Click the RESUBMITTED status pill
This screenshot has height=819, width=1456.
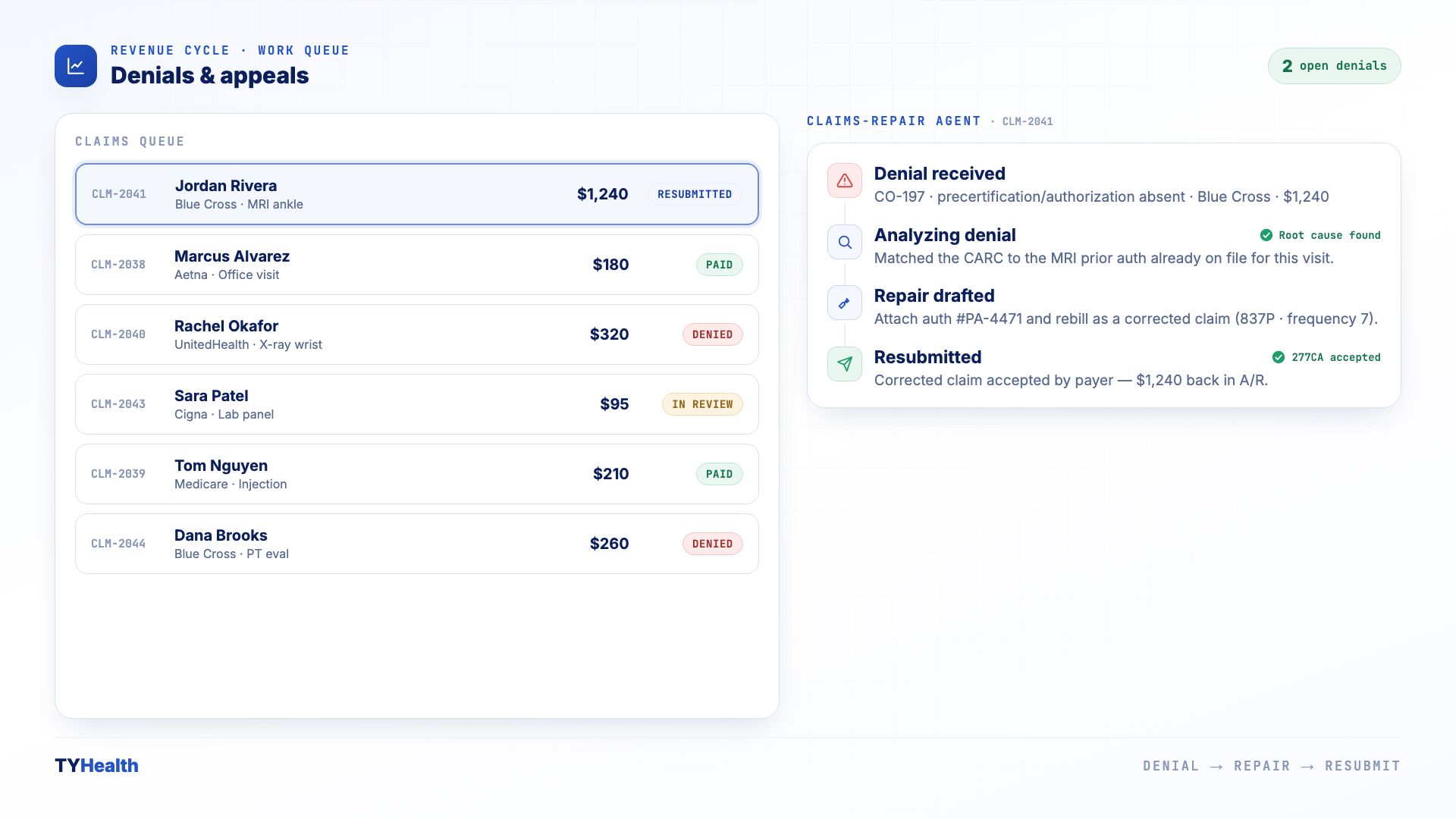[x=695, y=194]
